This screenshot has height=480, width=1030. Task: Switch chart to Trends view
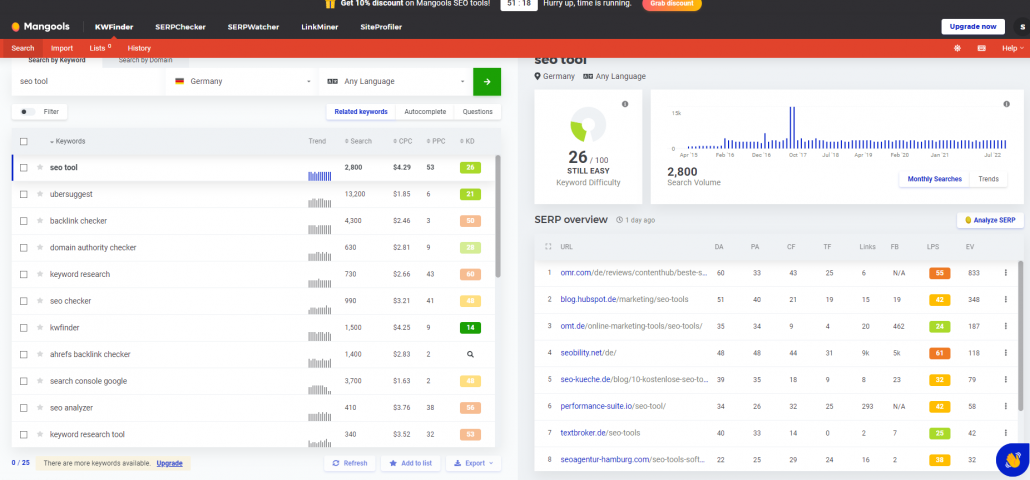pyautogui.click(x=989, y=179)
